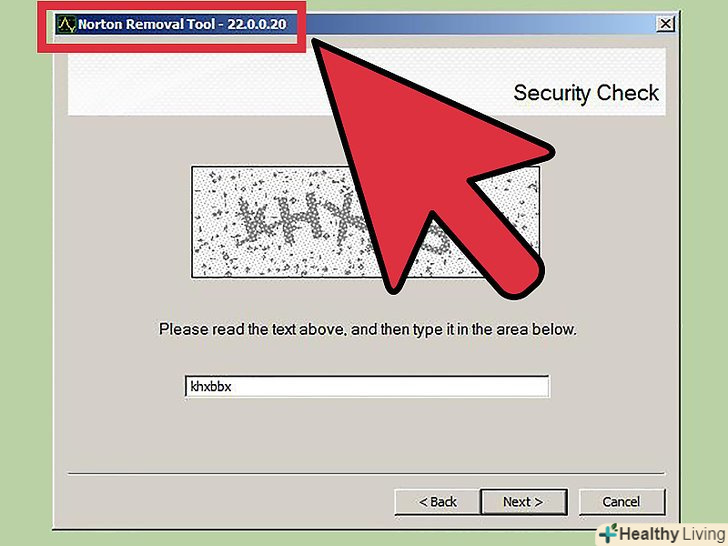Click the Norton icon in the title bar
Image resolution: width=728 pixels, height=546 pixels.
point(66,24)
